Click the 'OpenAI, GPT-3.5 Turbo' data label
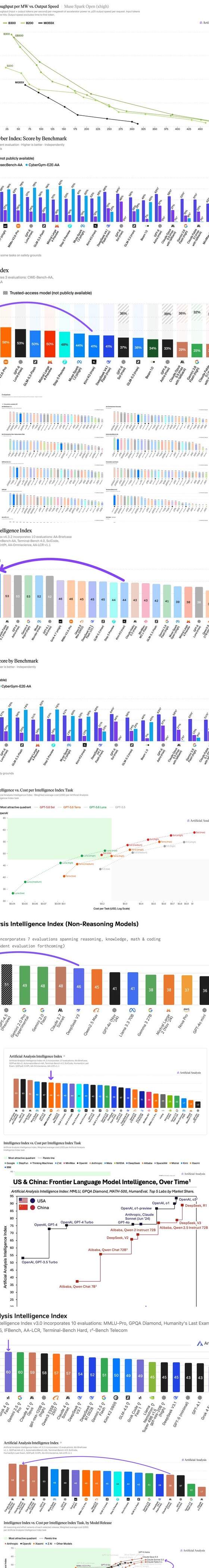Image resolution: width=209 pixels, height=1568 pixels. 40,1262
